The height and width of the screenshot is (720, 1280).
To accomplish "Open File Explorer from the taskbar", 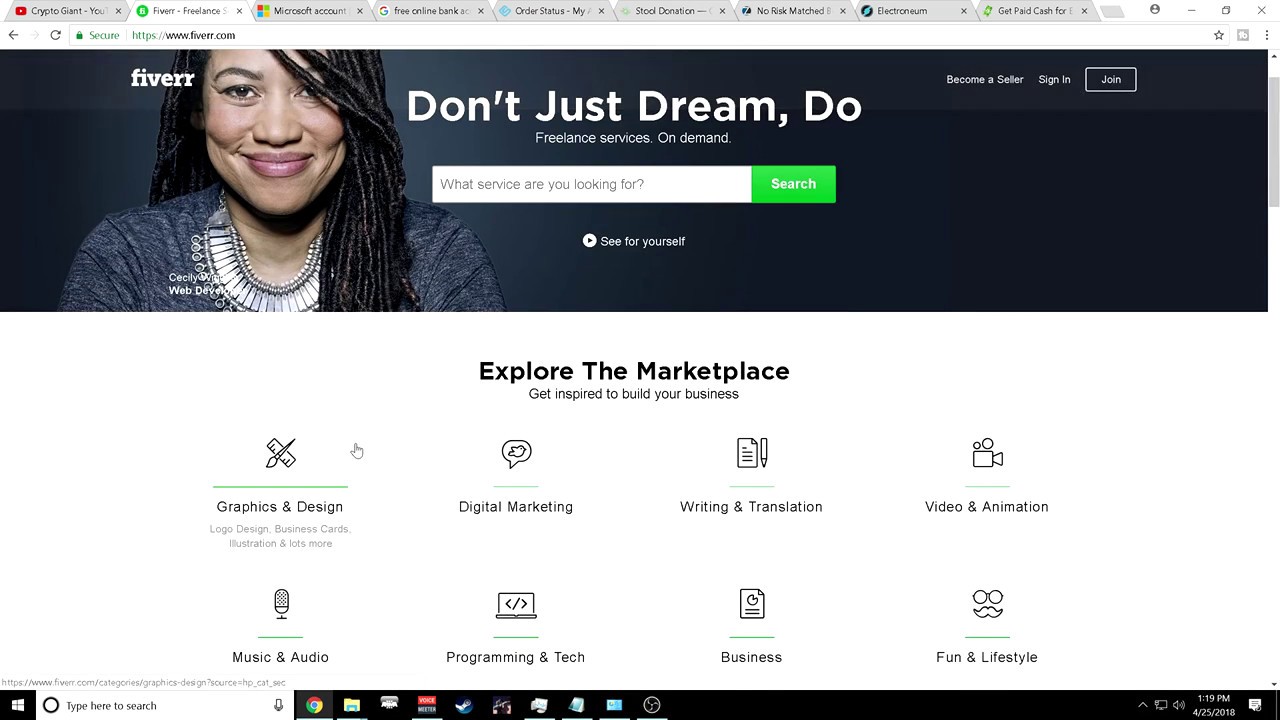I will [x=351, y=705].
